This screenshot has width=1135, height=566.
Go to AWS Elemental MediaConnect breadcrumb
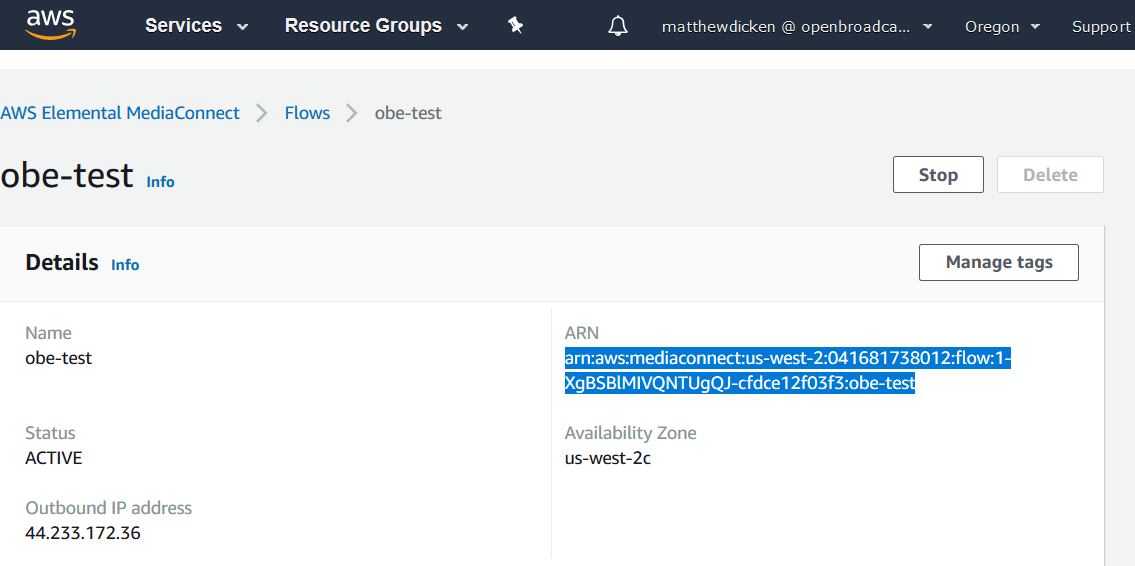tap(120, 113)
